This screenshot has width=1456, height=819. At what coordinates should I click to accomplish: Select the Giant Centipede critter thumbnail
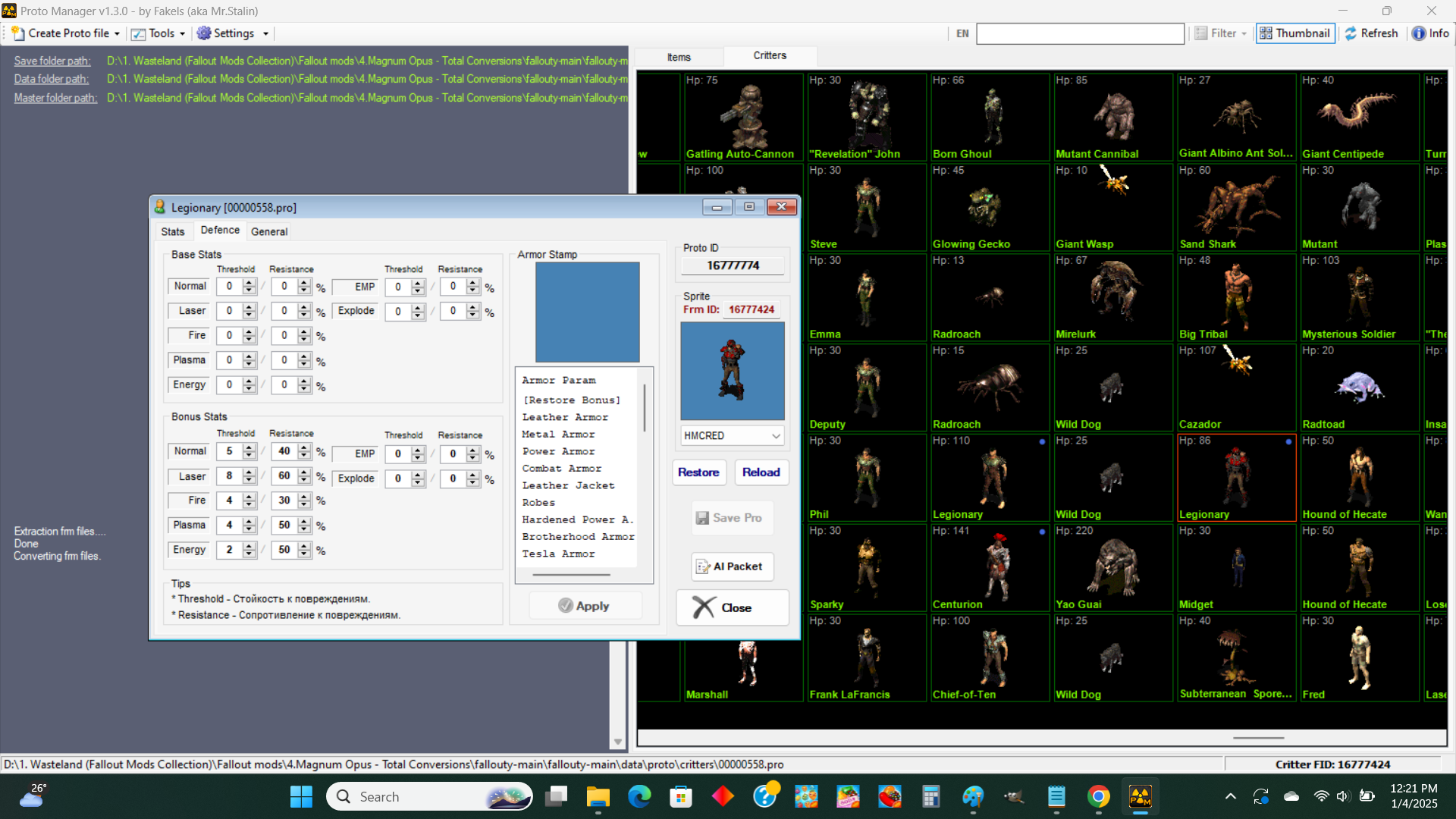[x=1359, y=117]
